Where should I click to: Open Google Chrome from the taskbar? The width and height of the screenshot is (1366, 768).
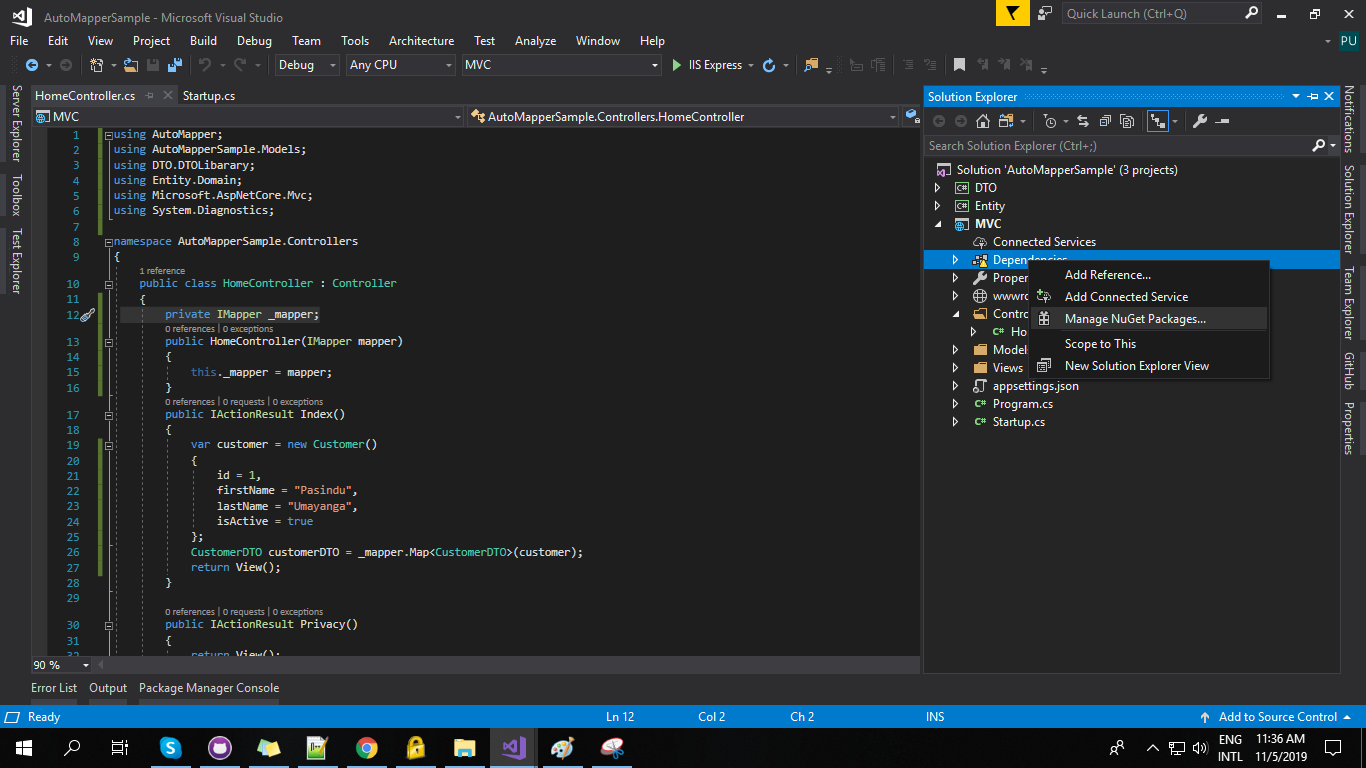367,747
